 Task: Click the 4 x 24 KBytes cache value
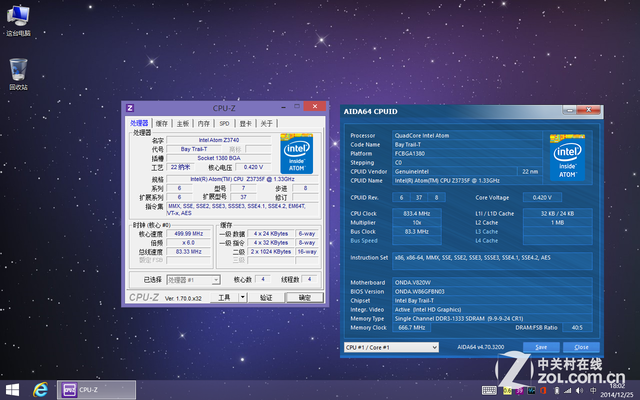point(271,233)
